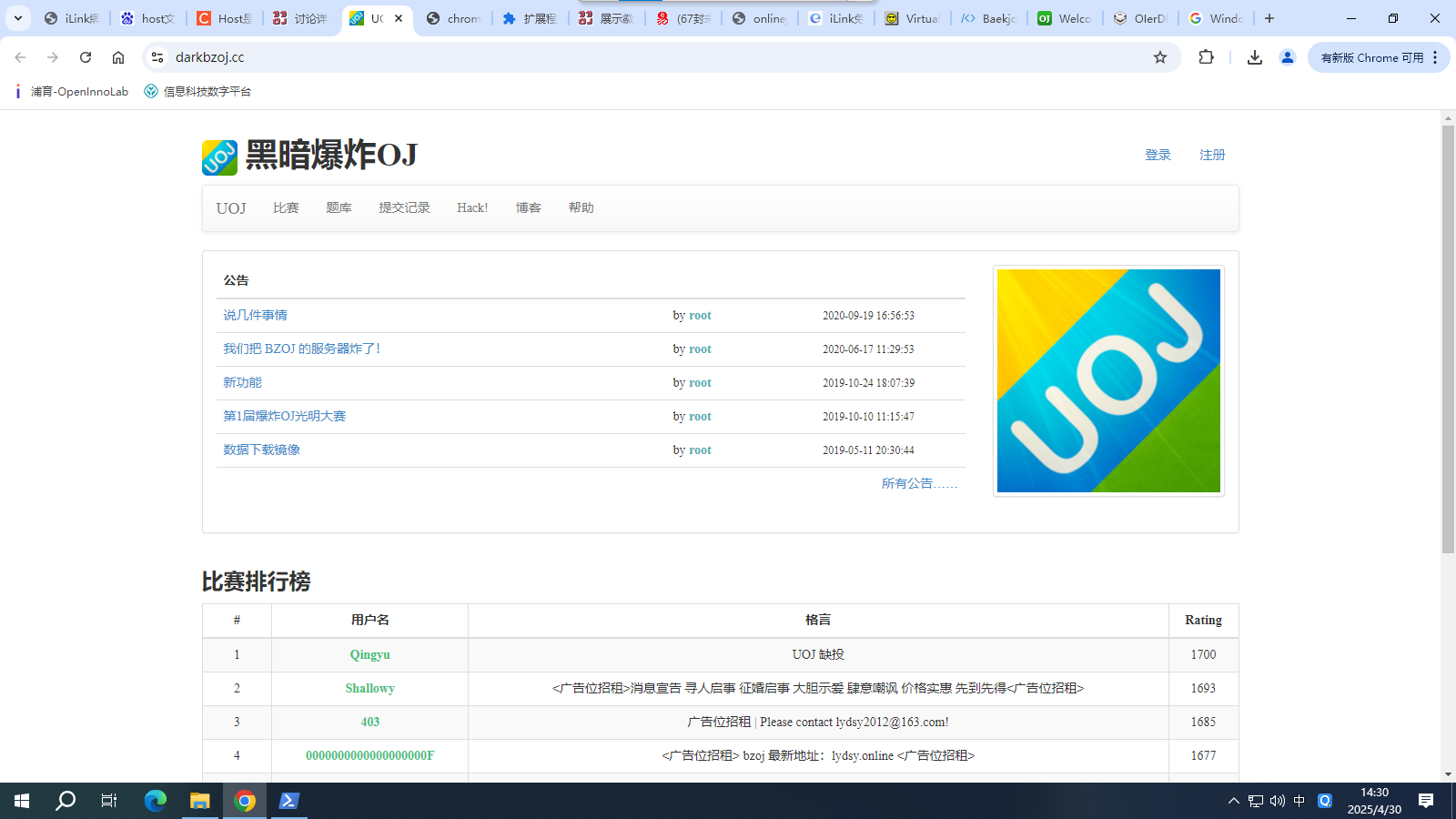Open the browser home page icon
1456x819 pixels.
tap(118, 57)
